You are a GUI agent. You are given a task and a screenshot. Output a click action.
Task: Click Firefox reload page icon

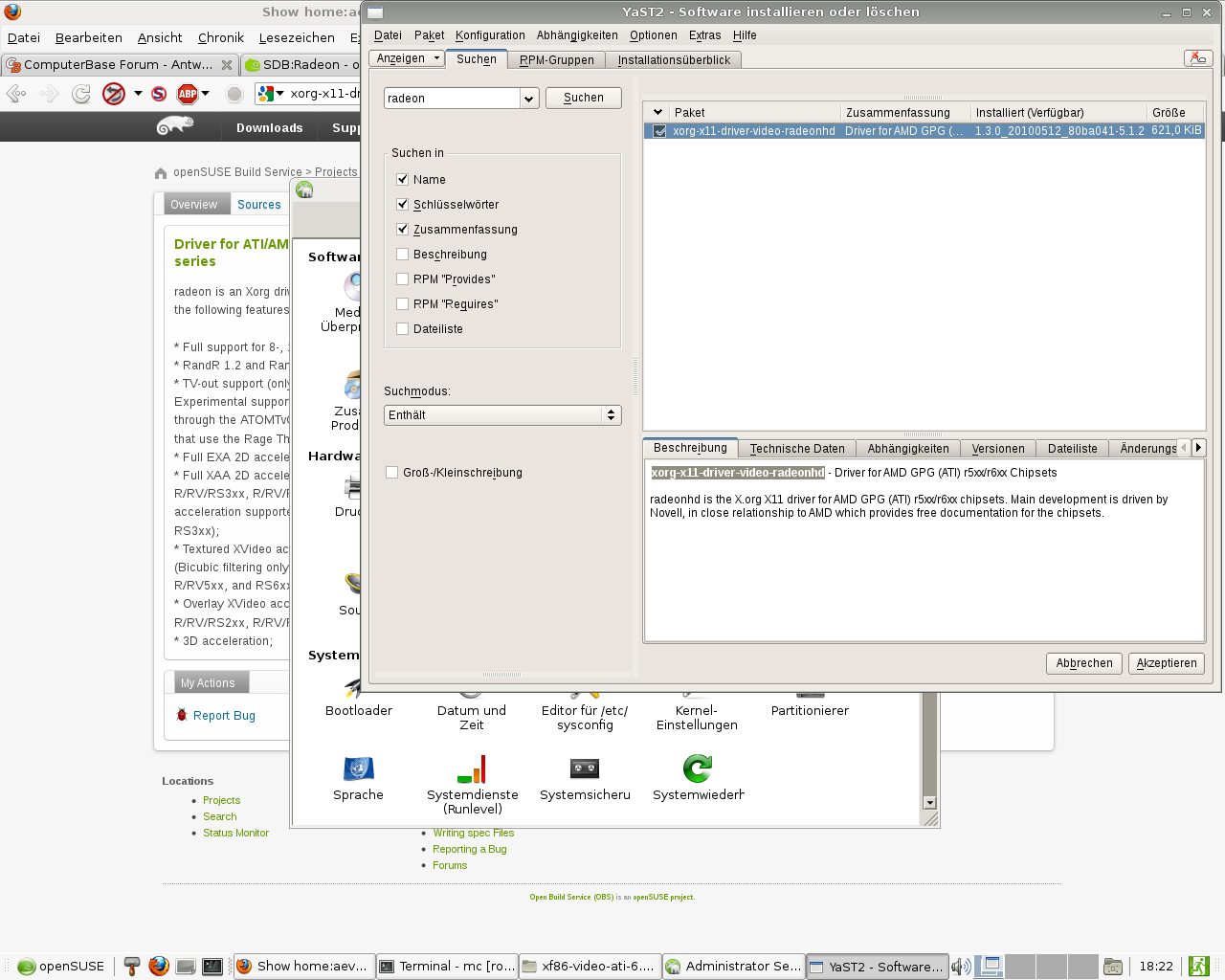(x=81, y=94)
